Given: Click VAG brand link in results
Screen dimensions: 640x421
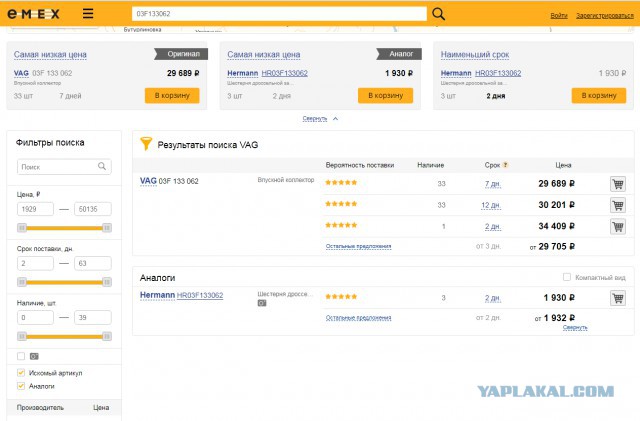Looking at the screenshot, I should point(148,180).
